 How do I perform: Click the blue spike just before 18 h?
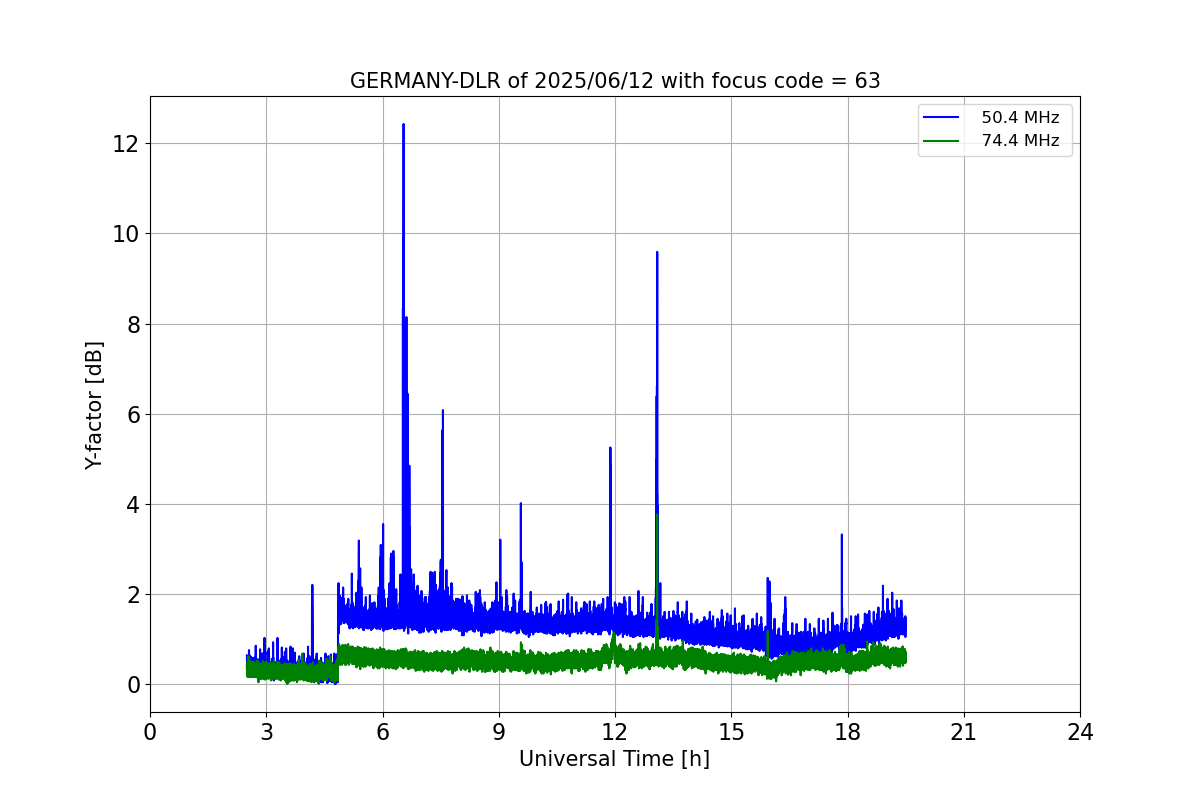click(842, 536)
